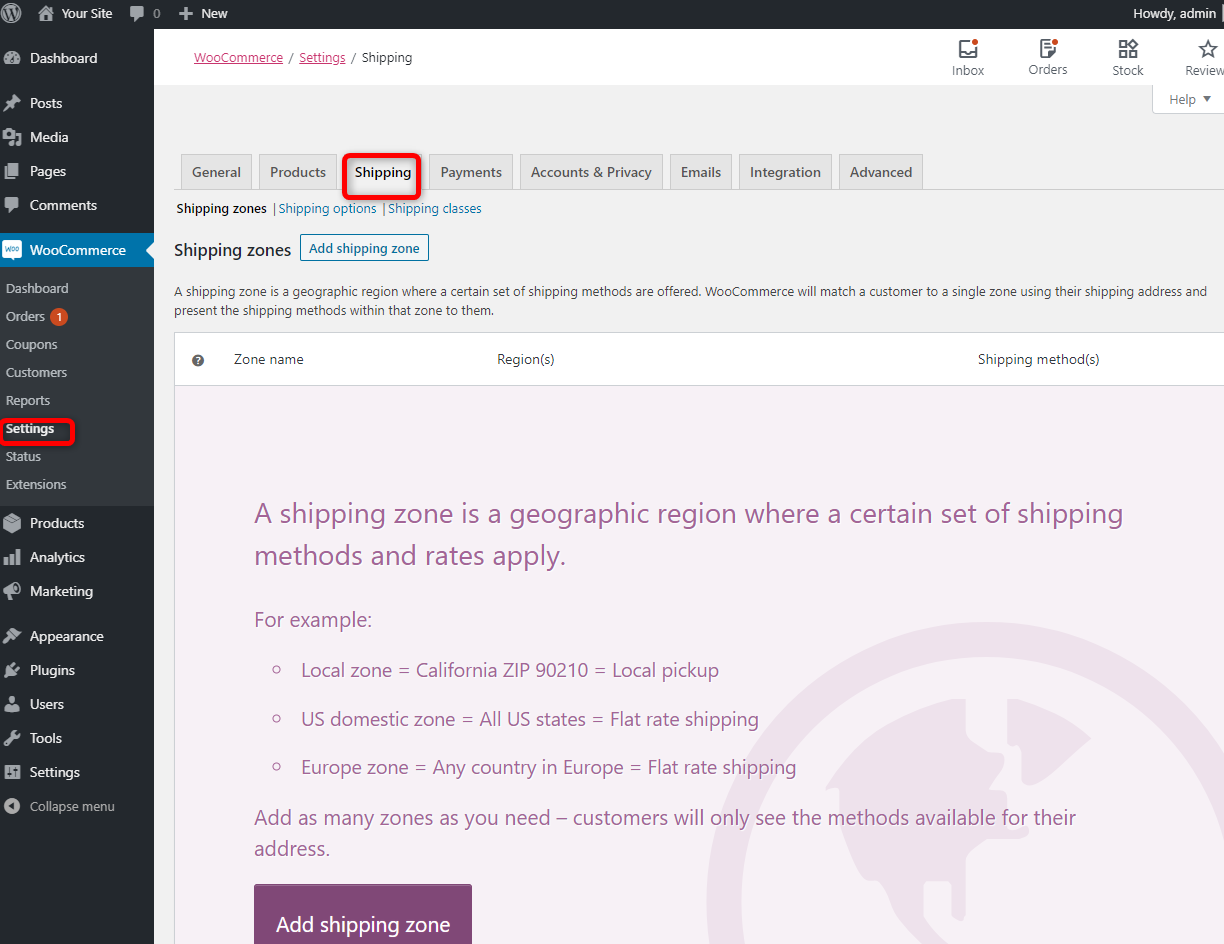Collapse the admin sidebar menu

click(x=72, y=806)
